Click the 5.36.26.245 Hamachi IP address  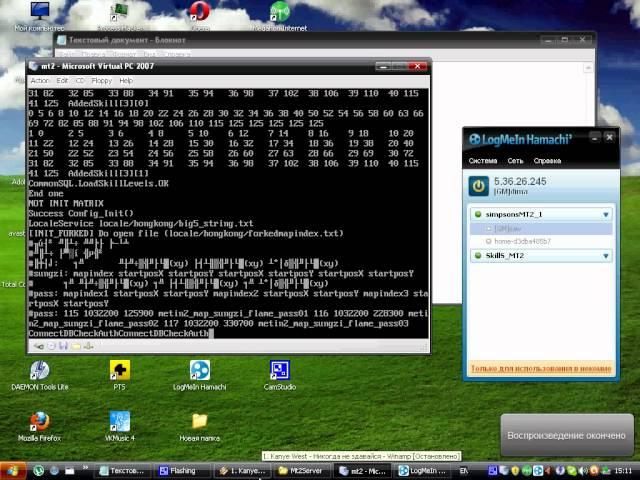(x=520, y=182)
